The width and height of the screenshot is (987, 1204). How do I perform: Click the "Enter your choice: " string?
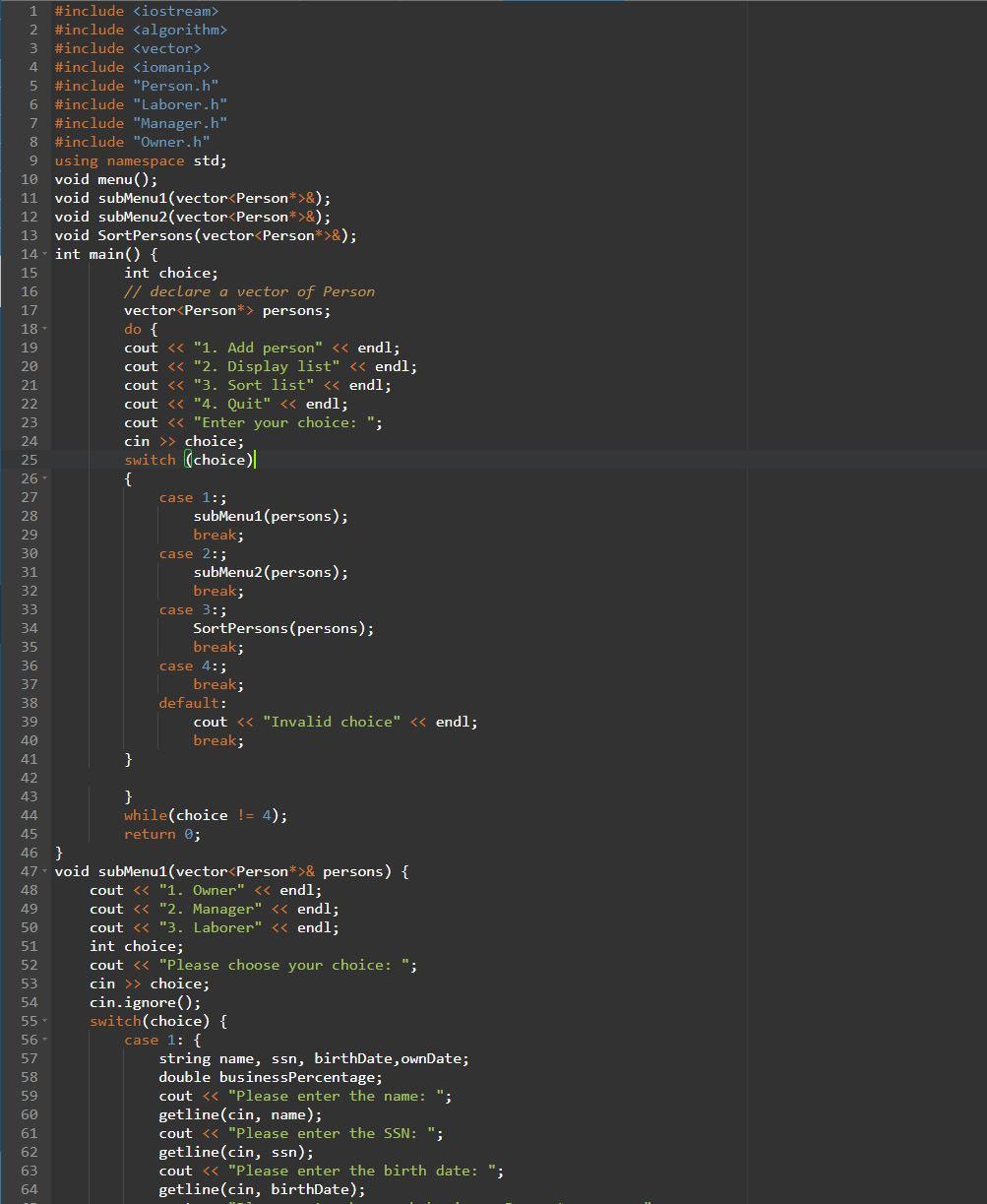[283, 422]
